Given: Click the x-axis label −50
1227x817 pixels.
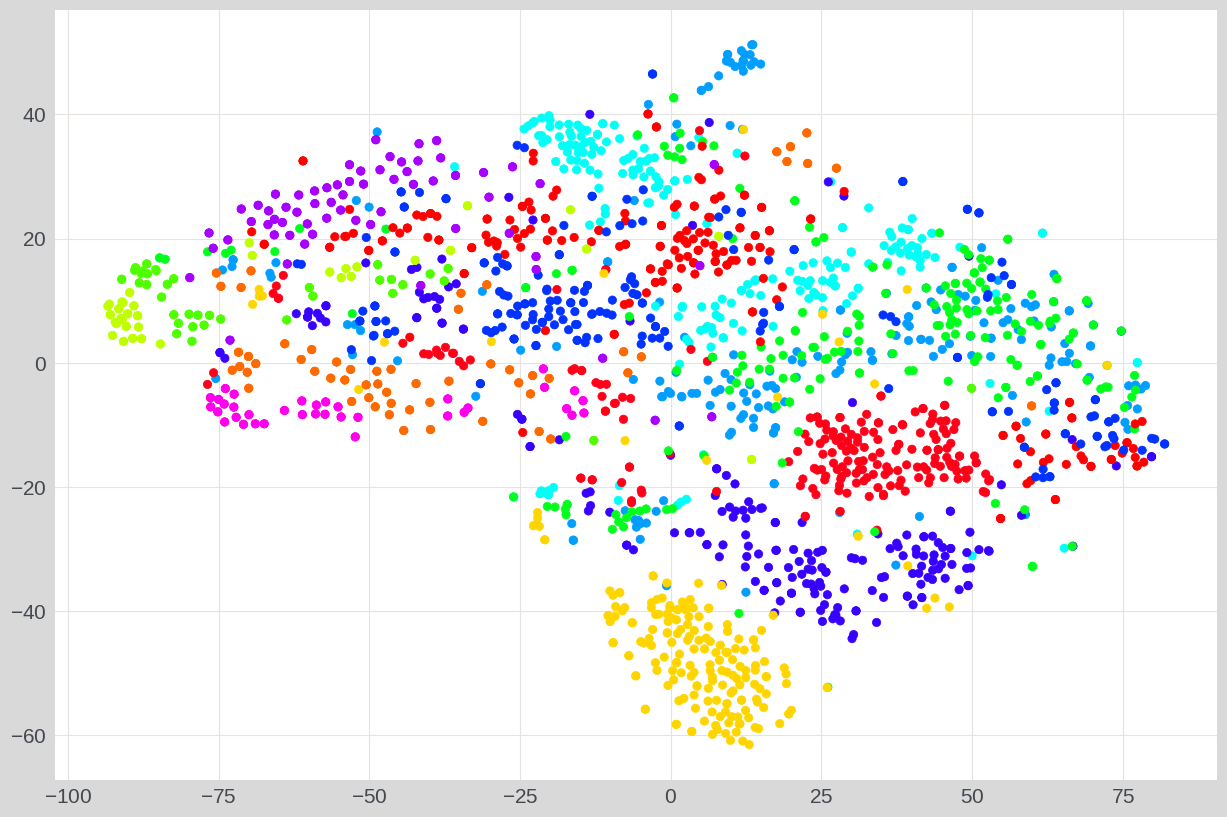Looking at the screenshot, I should click(x=369, y=797).
